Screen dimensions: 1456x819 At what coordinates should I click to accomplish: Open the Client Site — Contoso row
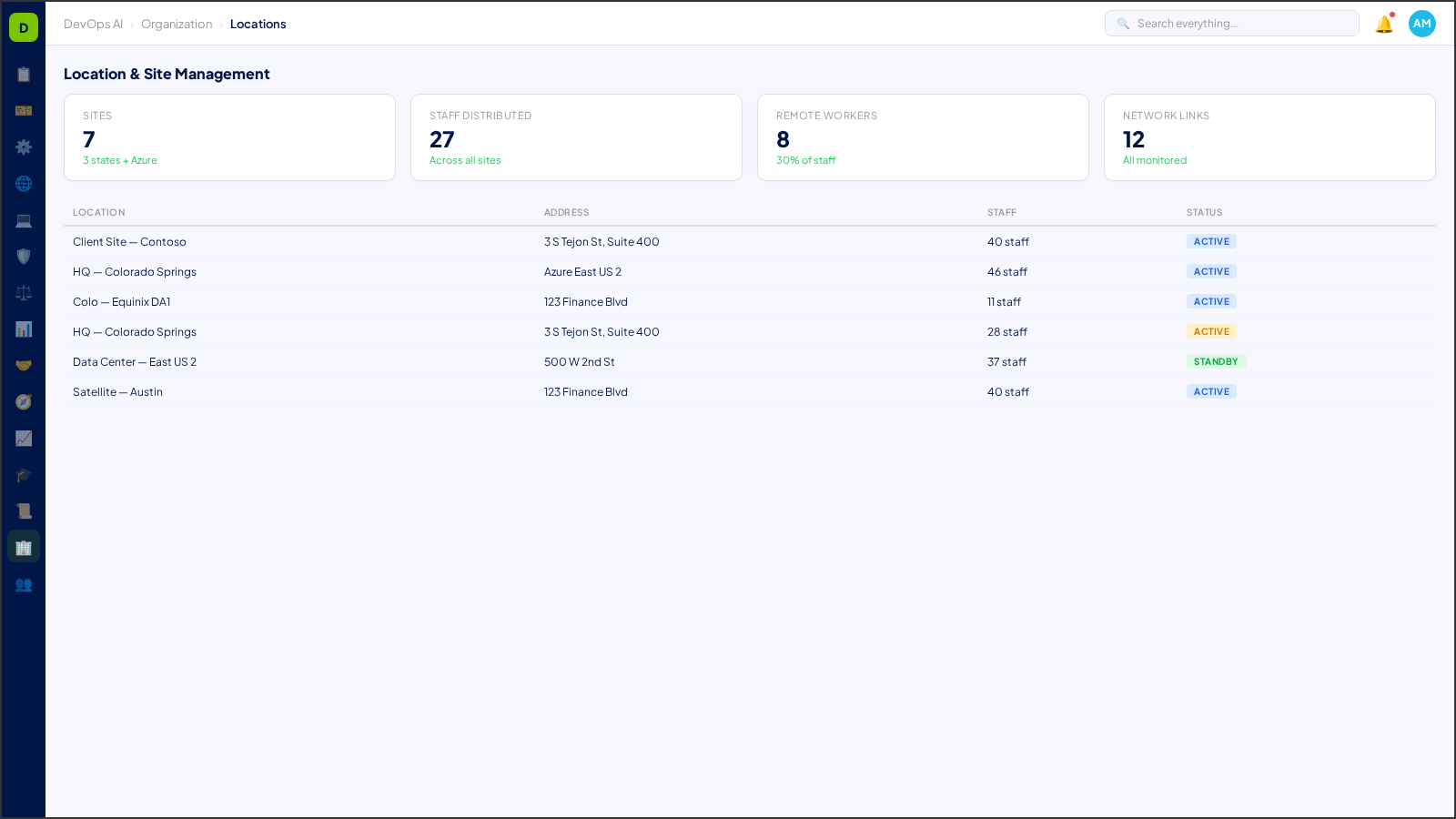[129, 242]
